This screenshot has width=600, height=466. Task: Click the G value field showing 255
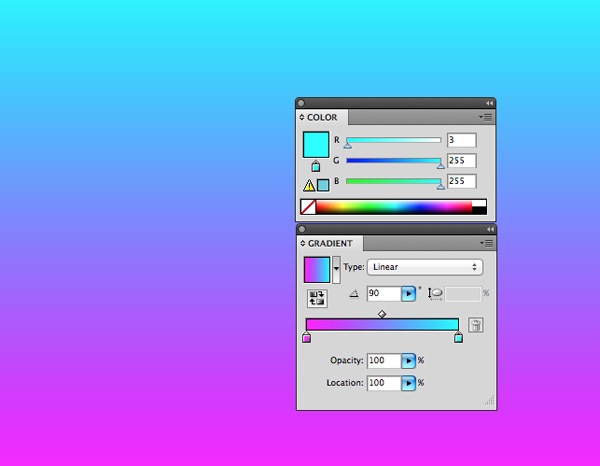click(462, 161)
